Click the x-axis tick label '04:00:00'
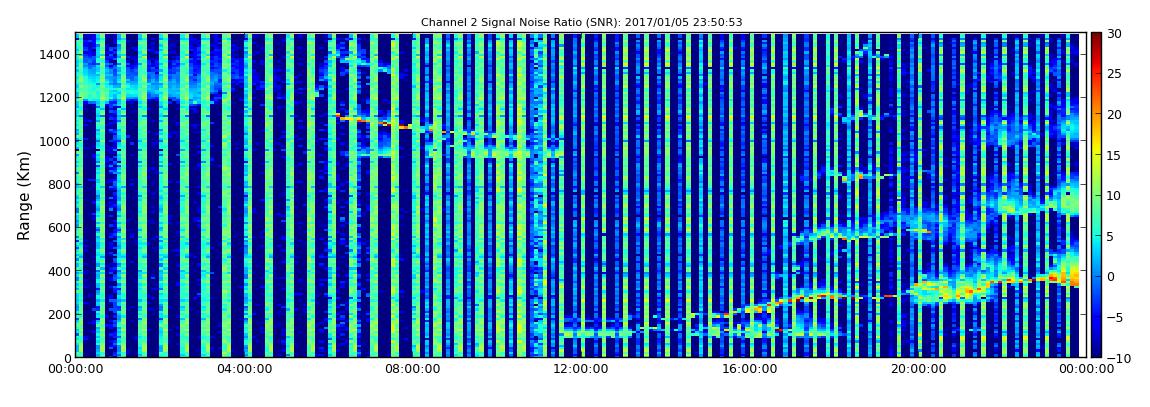The height and width of the screenshot is (407, 1150). tap(245, 370)
